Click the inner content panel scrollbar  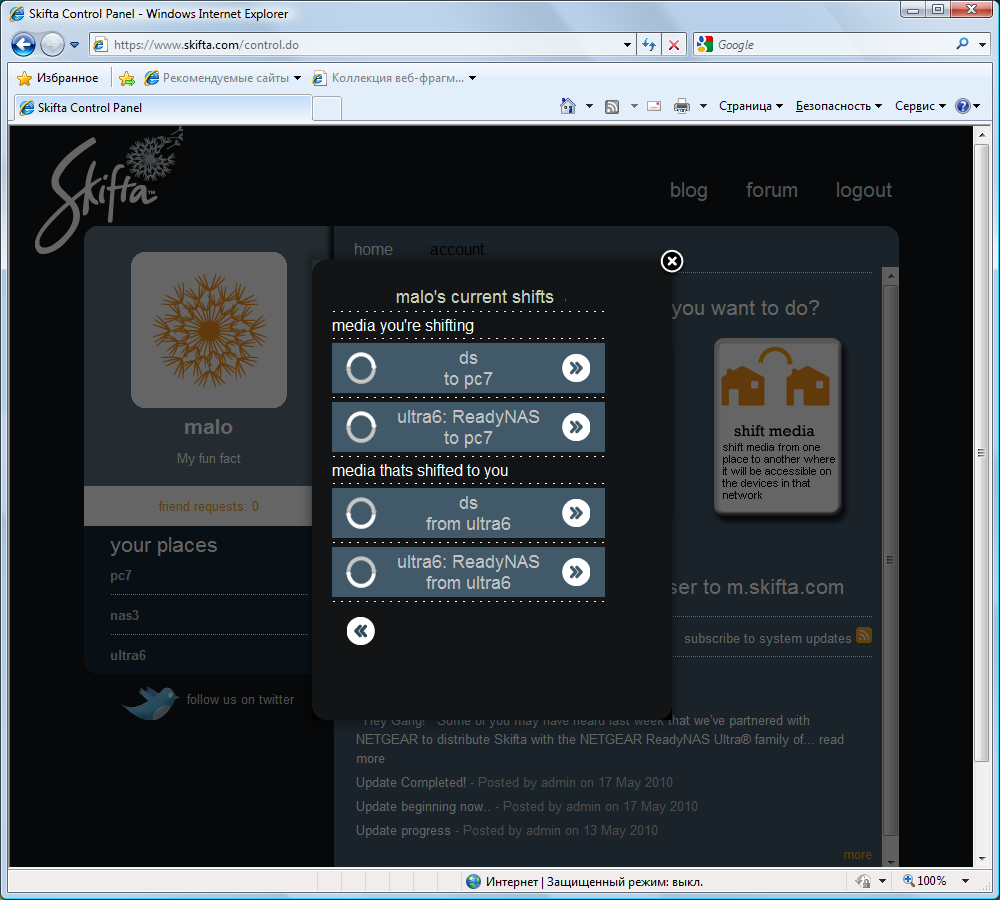coord(891,561)
